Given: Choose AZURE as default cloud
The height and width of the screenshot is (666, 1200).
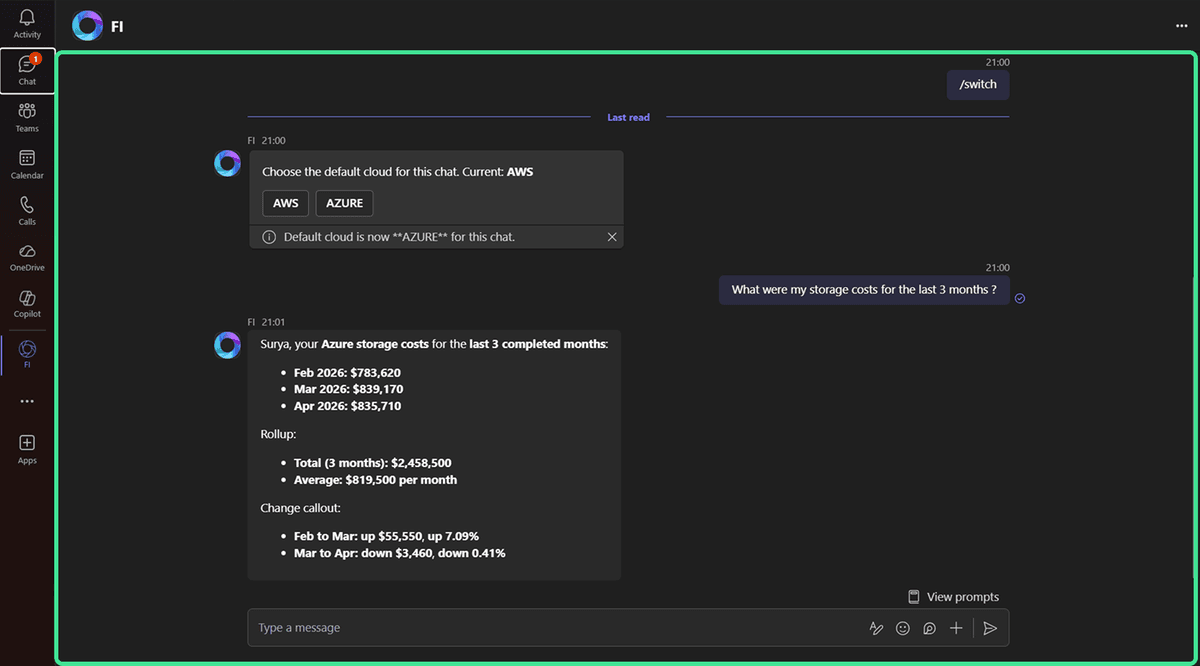Looking at the screenshot, I should 345,203.
